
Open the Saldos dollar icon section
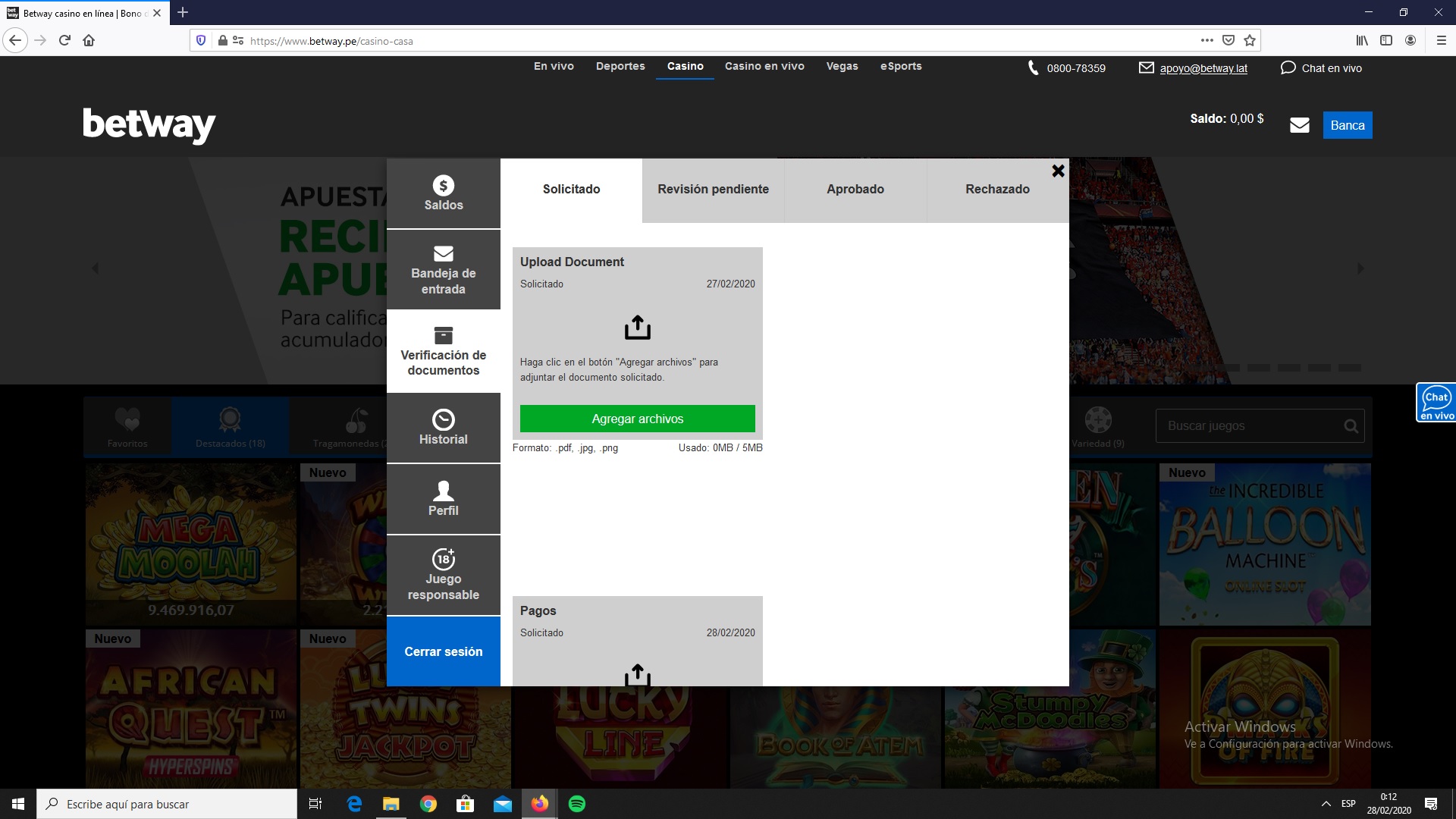click(x=444, y=185)
